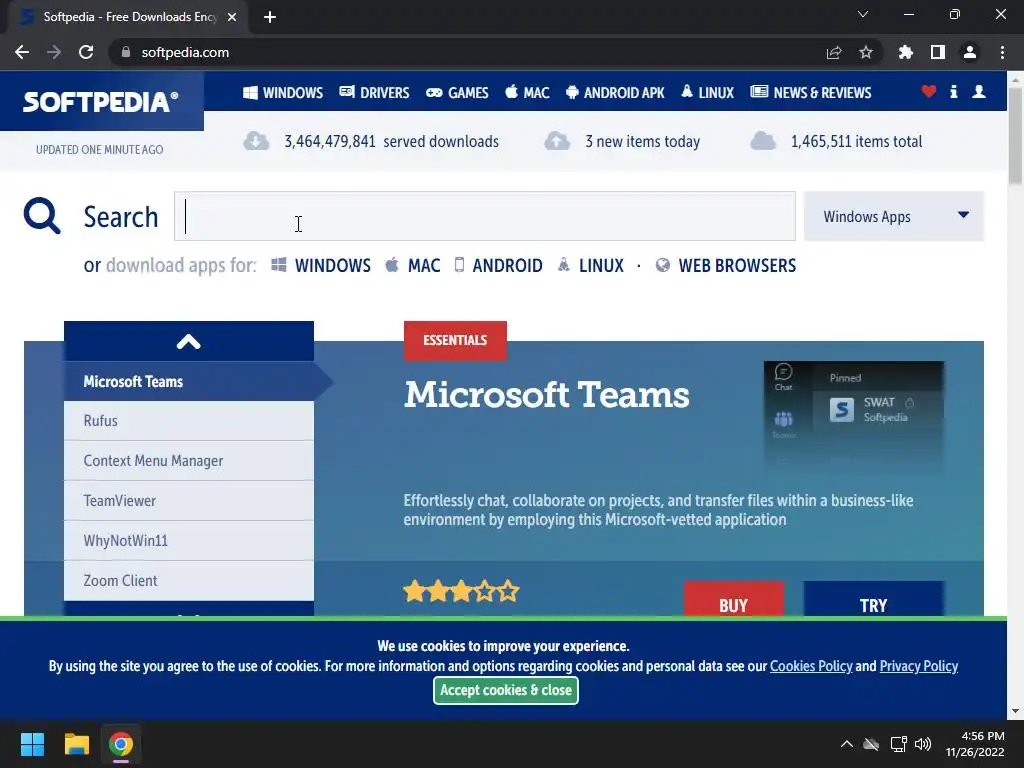Viewport: 1024px width, 768px height.
Task: Open ANDROID APK menu in top navigation
Action: click(615, 93)
